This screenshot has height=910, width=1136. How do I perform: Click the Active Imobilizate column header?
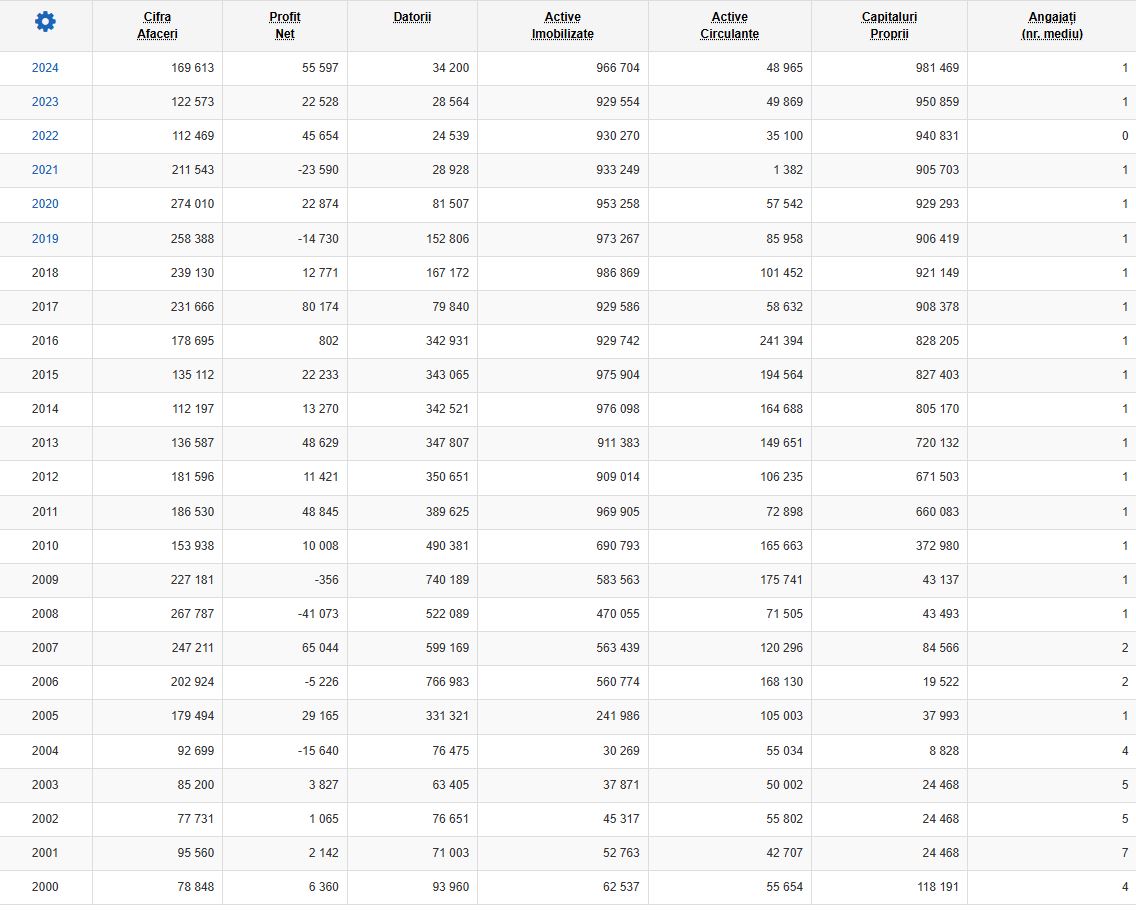563,25
